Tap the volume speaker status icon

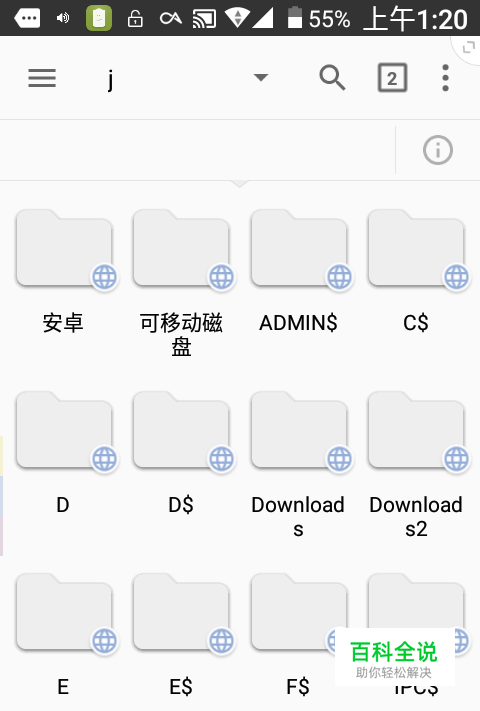point(63,19)
